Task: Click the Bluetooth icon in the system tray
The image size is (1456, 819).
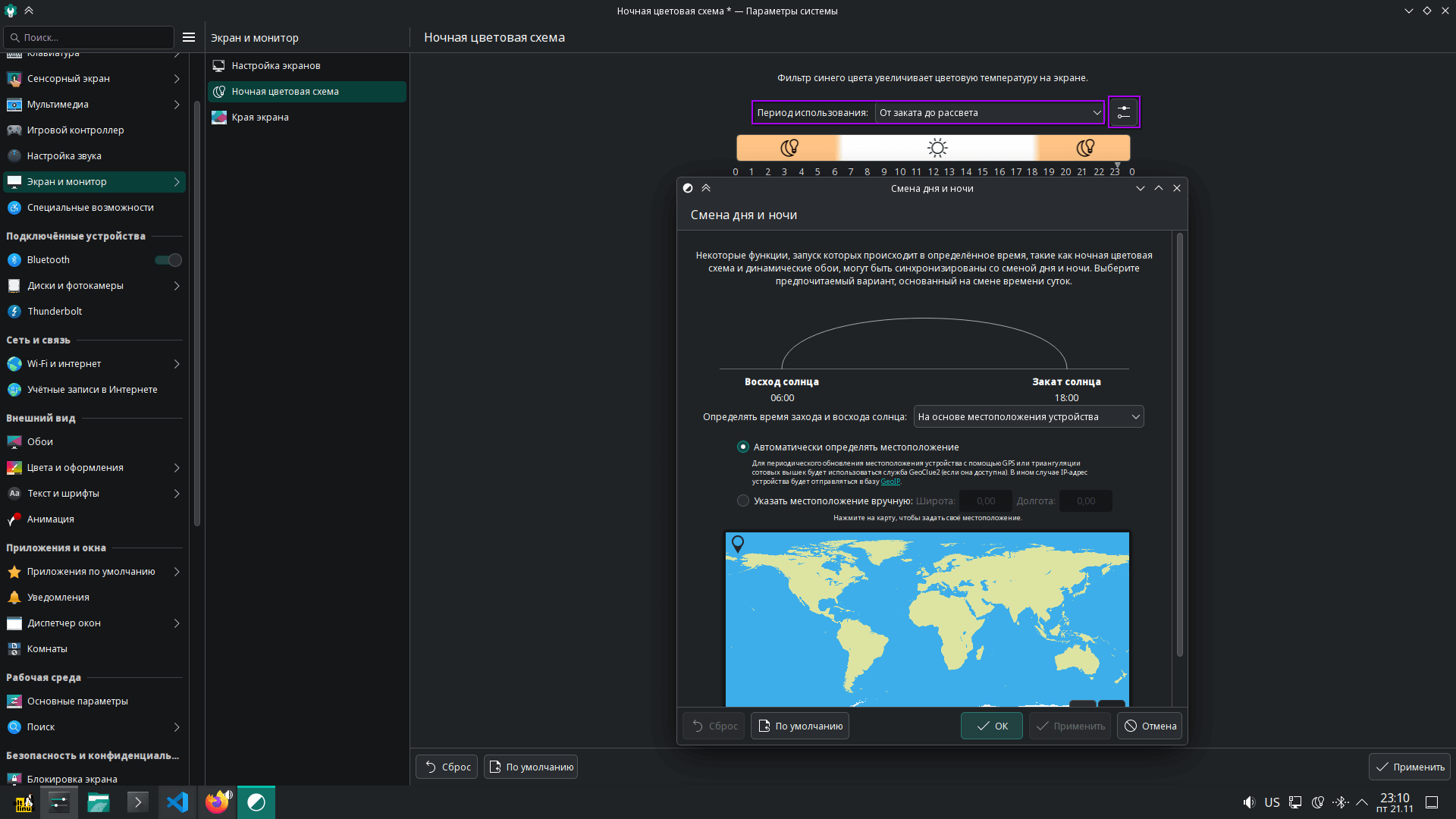Action: pos(1340,802)
